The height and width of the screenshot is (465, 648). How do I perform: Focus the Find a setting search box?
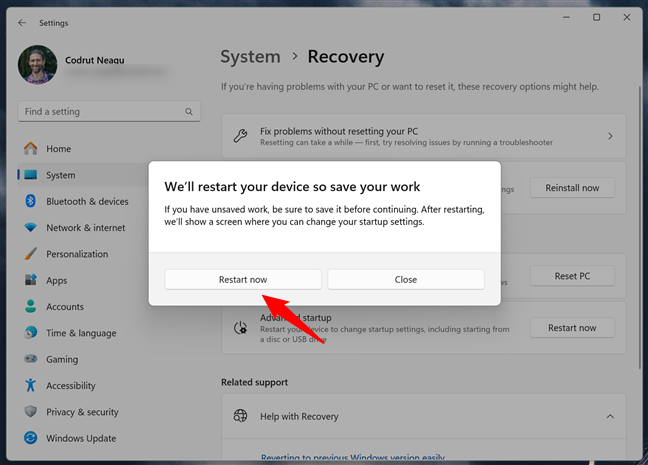pos(109,112)
